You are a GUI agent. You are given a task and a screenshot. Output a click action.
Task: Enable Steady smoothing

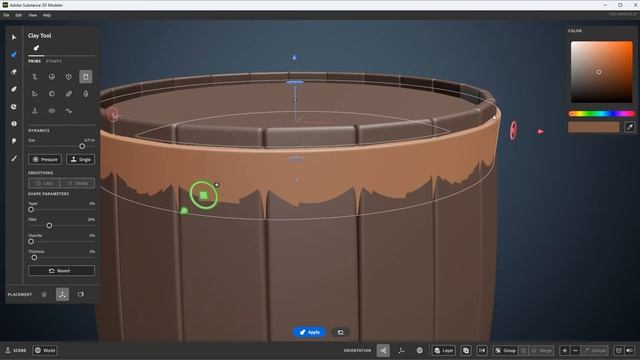[78, 183]
